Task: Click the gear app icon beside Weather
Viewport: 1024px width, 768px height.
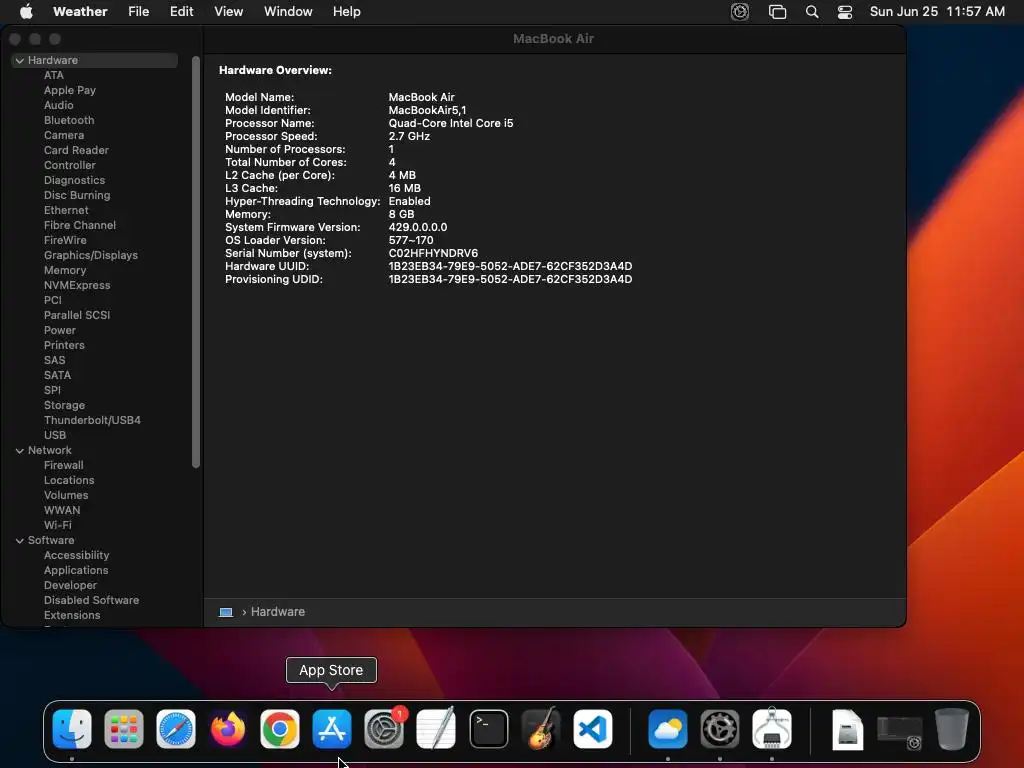Action: point(720,729)
